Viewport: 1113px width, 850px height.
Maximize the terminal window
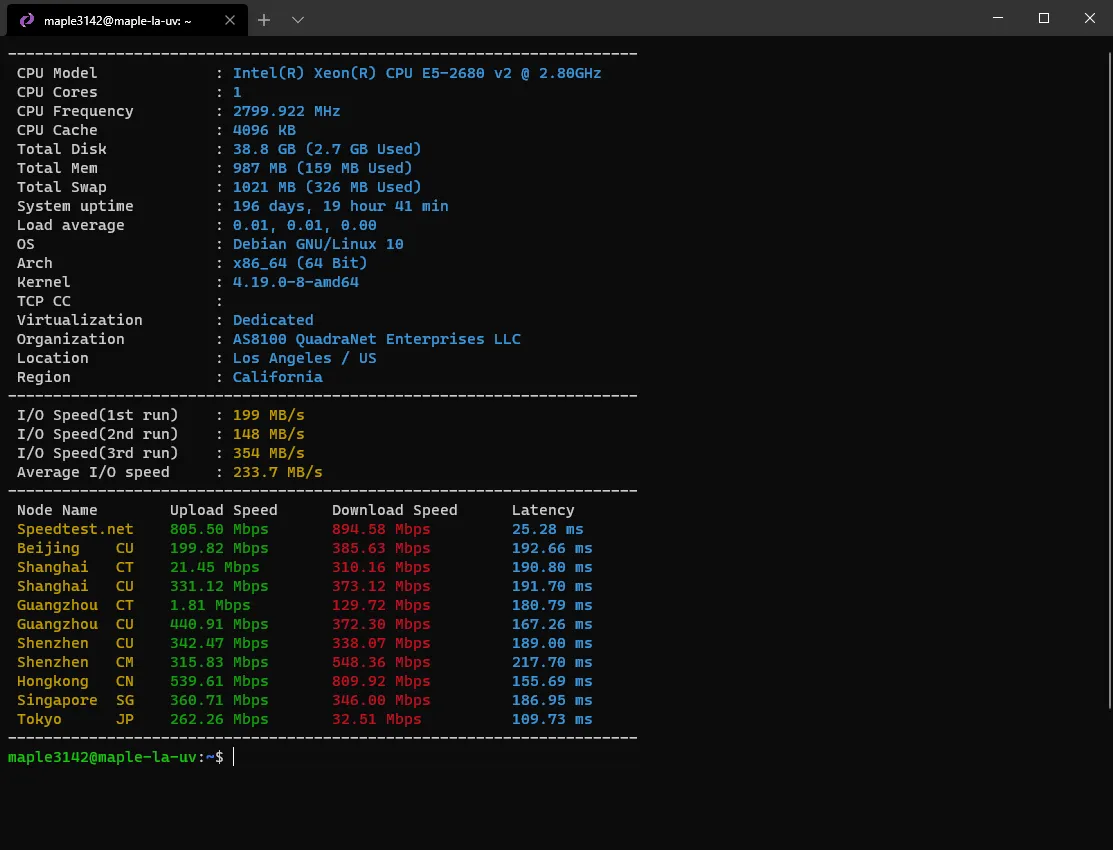pyautogui.click(x=1043, y=18)
